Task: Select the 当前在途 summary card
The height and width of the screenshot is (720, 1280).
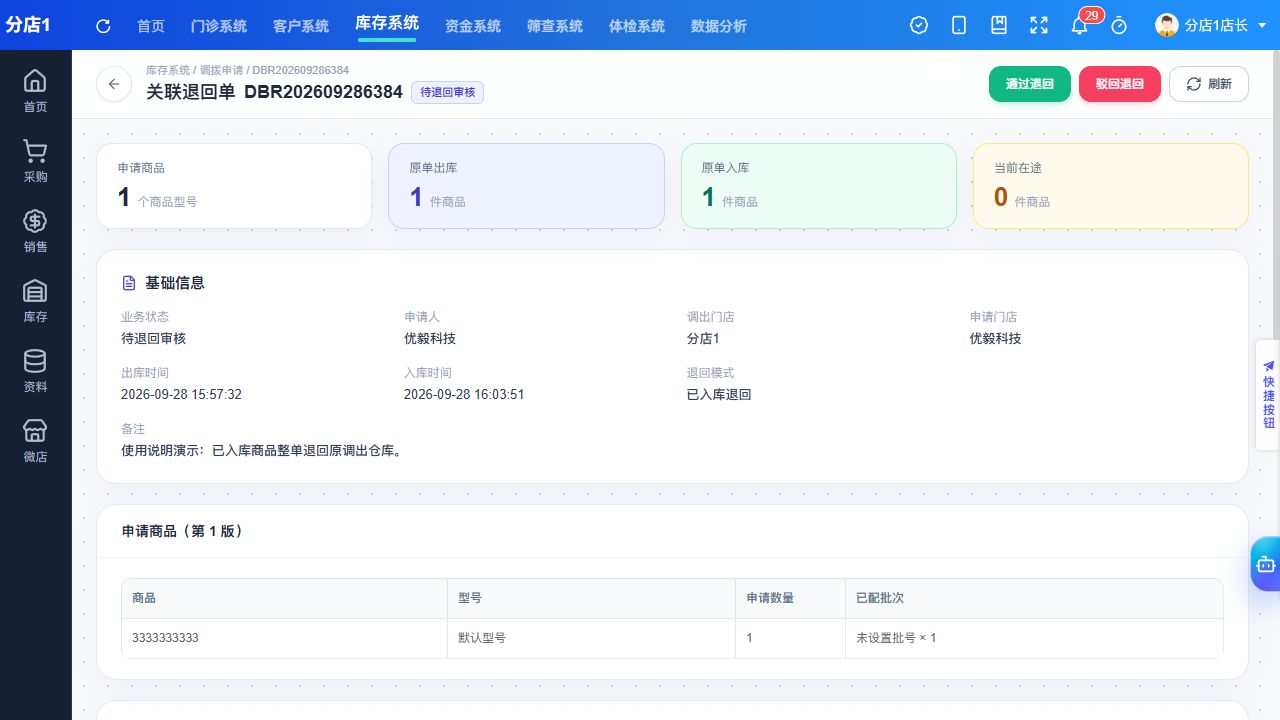Action: [x=1111, y=186]
